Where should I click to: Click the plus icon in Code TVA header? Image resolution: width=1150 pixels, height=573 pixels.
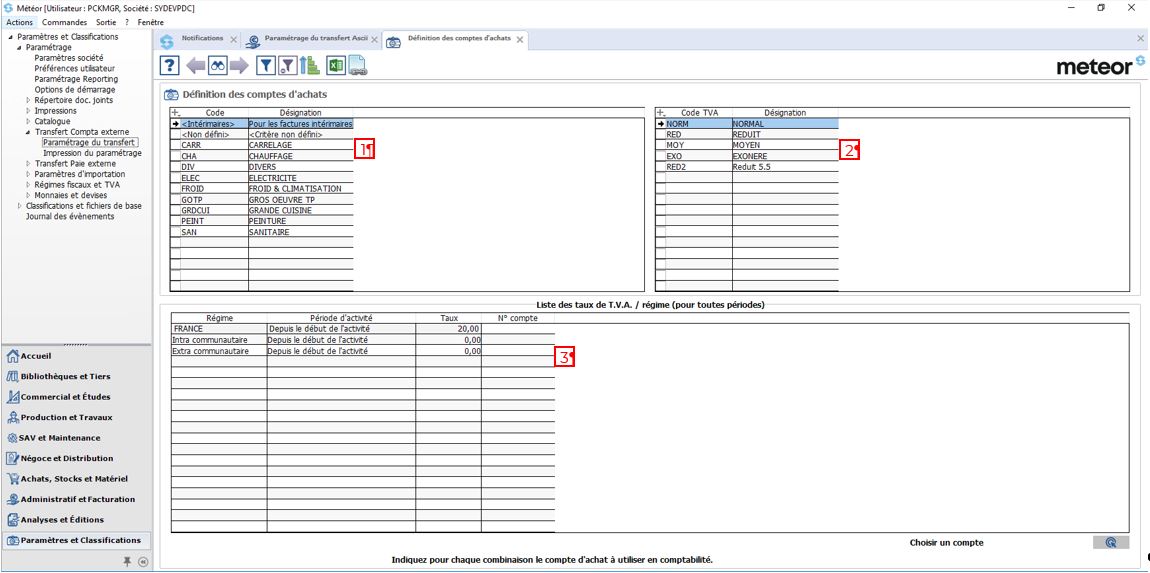[660, 113]
